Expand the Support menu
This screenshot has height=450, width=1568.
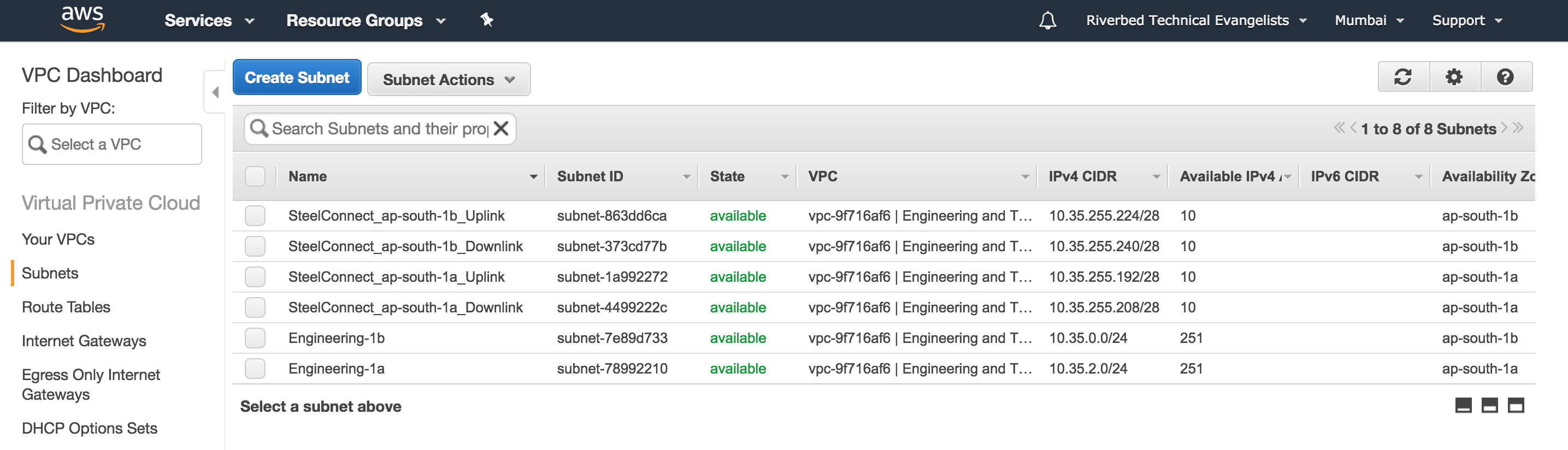pyautogui.click(x=1467, y=21)
